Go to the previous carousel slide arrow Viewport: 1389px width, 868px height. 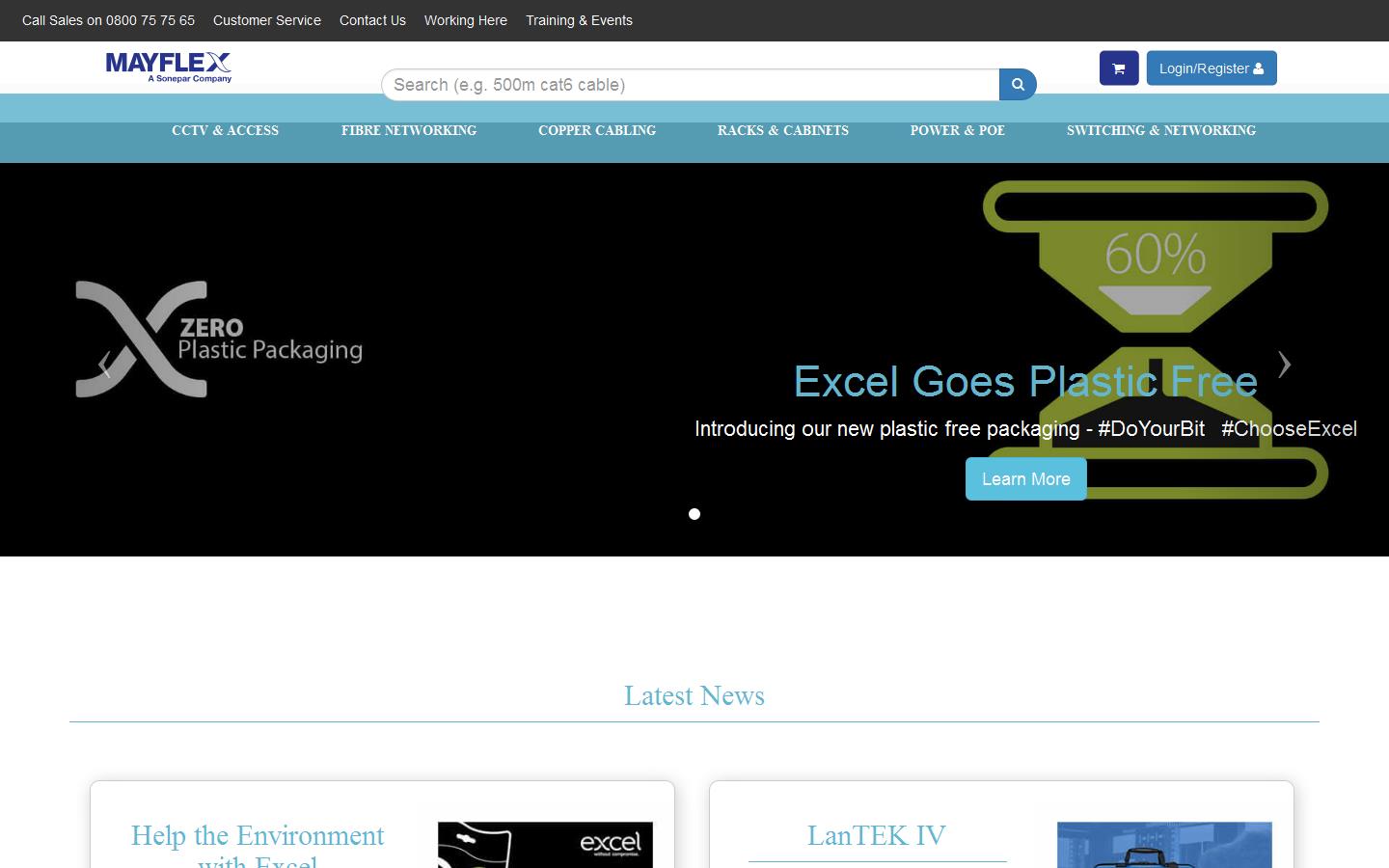pos(104,365)
